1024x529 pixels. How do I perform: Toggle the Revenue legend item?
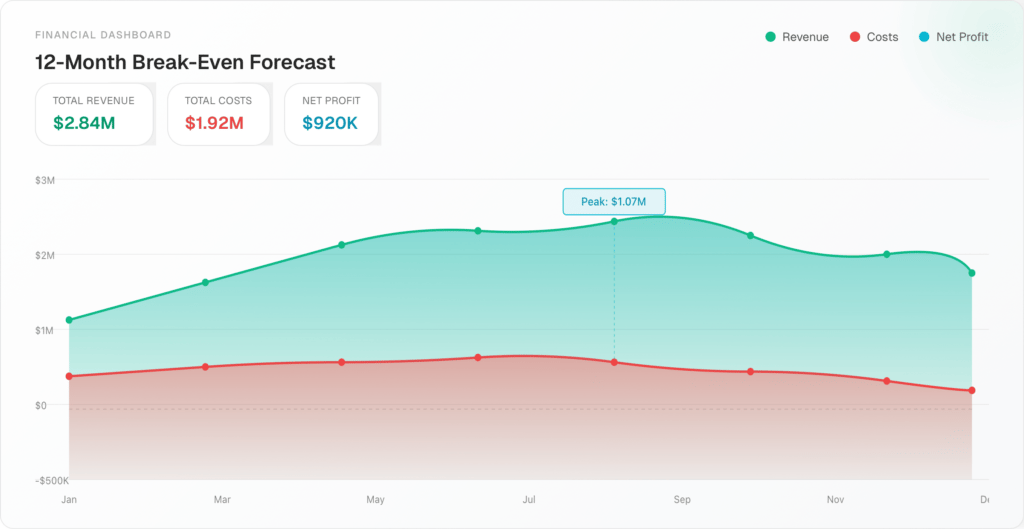point(797,37)
